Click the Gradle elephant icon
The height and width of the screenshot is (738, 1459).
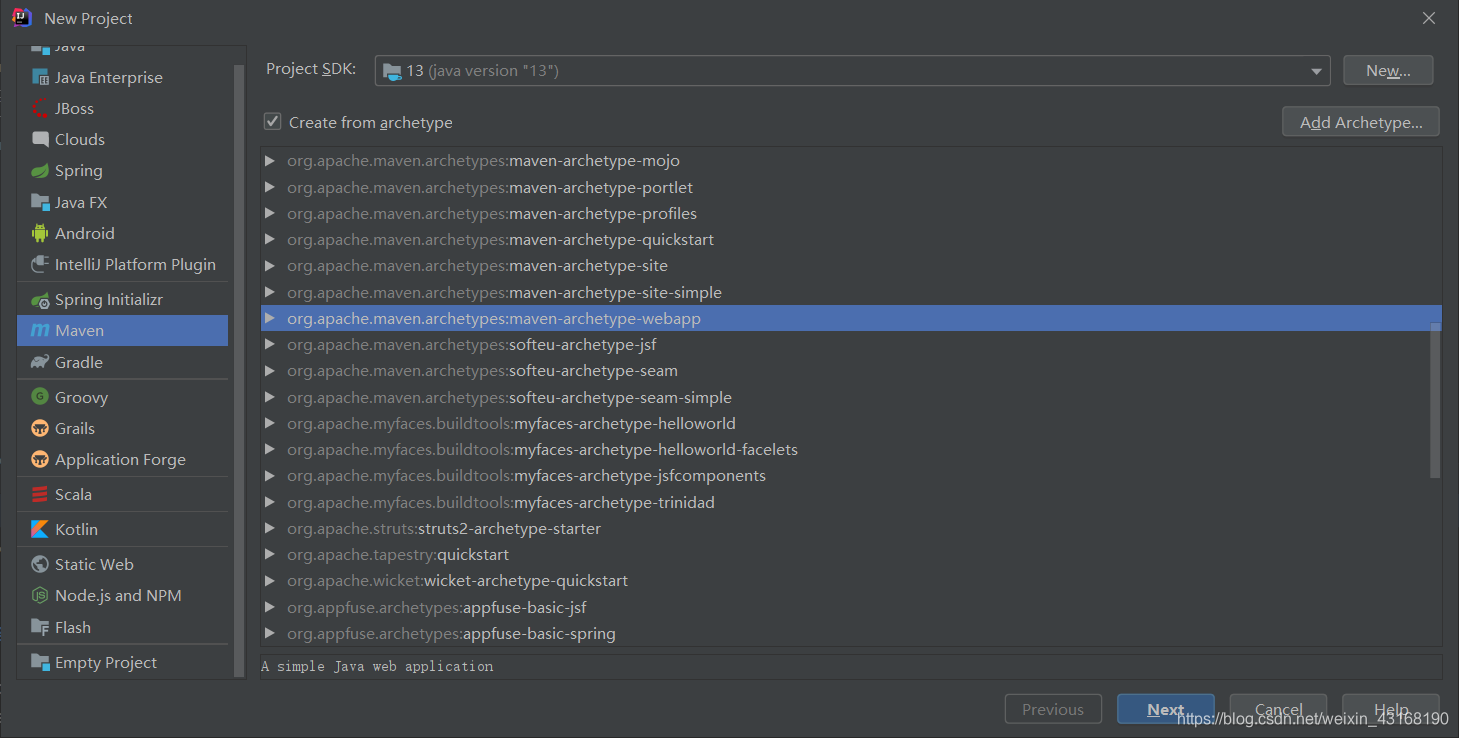tap(40, 362)
